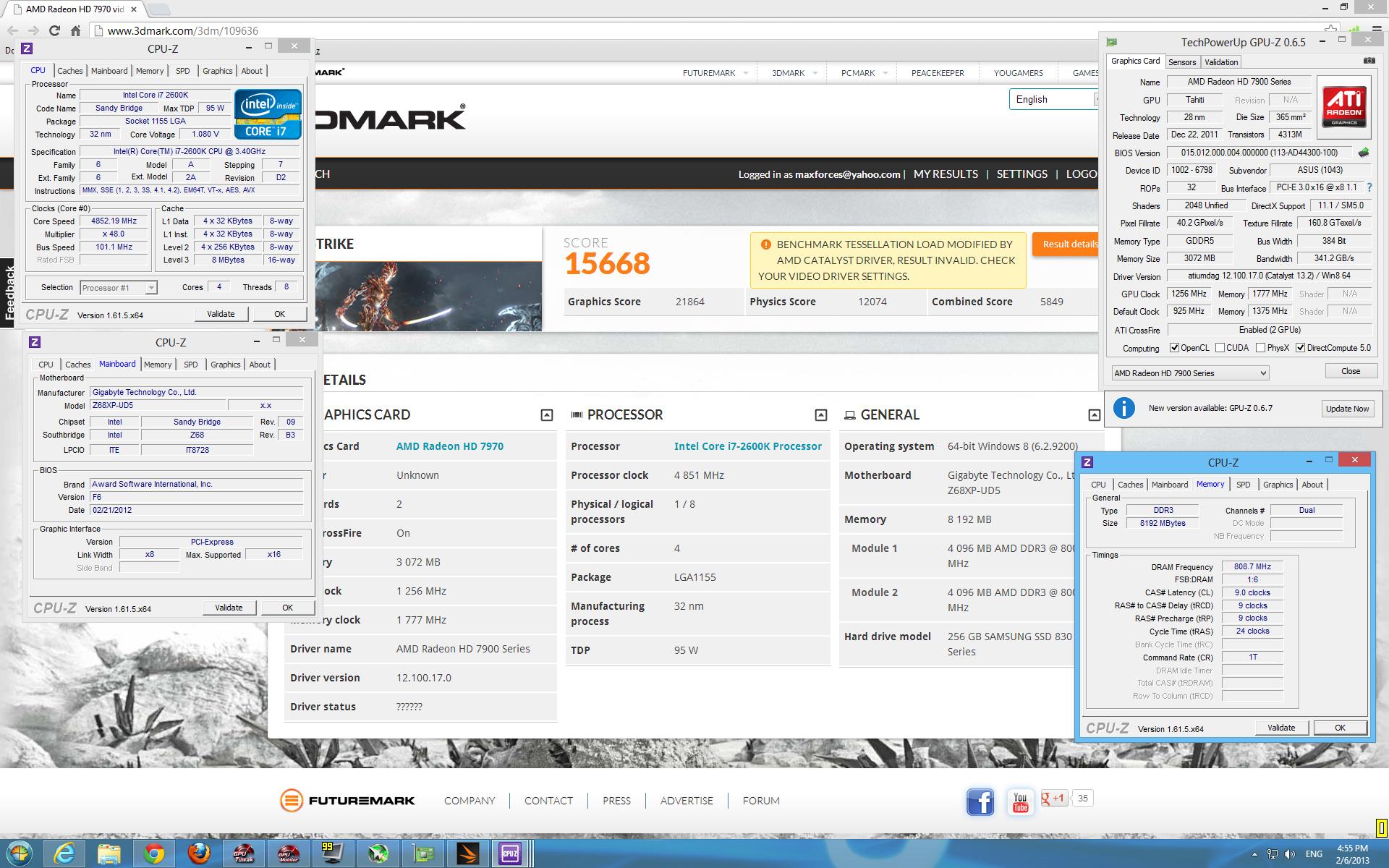This screenshot has height=868, width=1389.
Task: Click the Bus Interface question mark in GPU-Z
Action: point(1369,187)
